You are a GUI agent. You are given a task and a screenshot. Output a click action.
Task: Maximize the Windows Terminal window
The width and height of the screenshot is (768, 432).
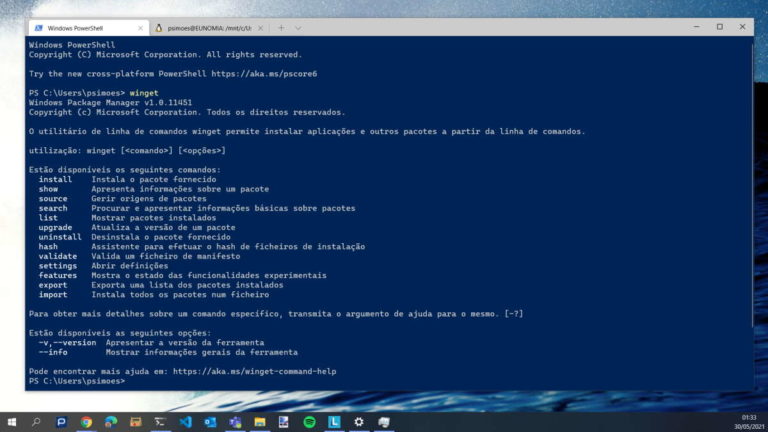[x=719, y=27]
